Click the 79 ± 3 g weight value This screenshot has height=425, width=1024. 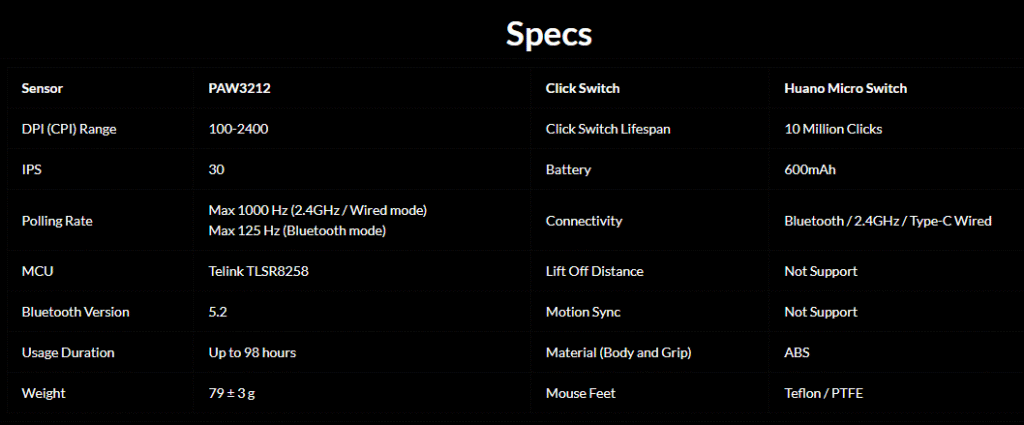pos(232,394)
